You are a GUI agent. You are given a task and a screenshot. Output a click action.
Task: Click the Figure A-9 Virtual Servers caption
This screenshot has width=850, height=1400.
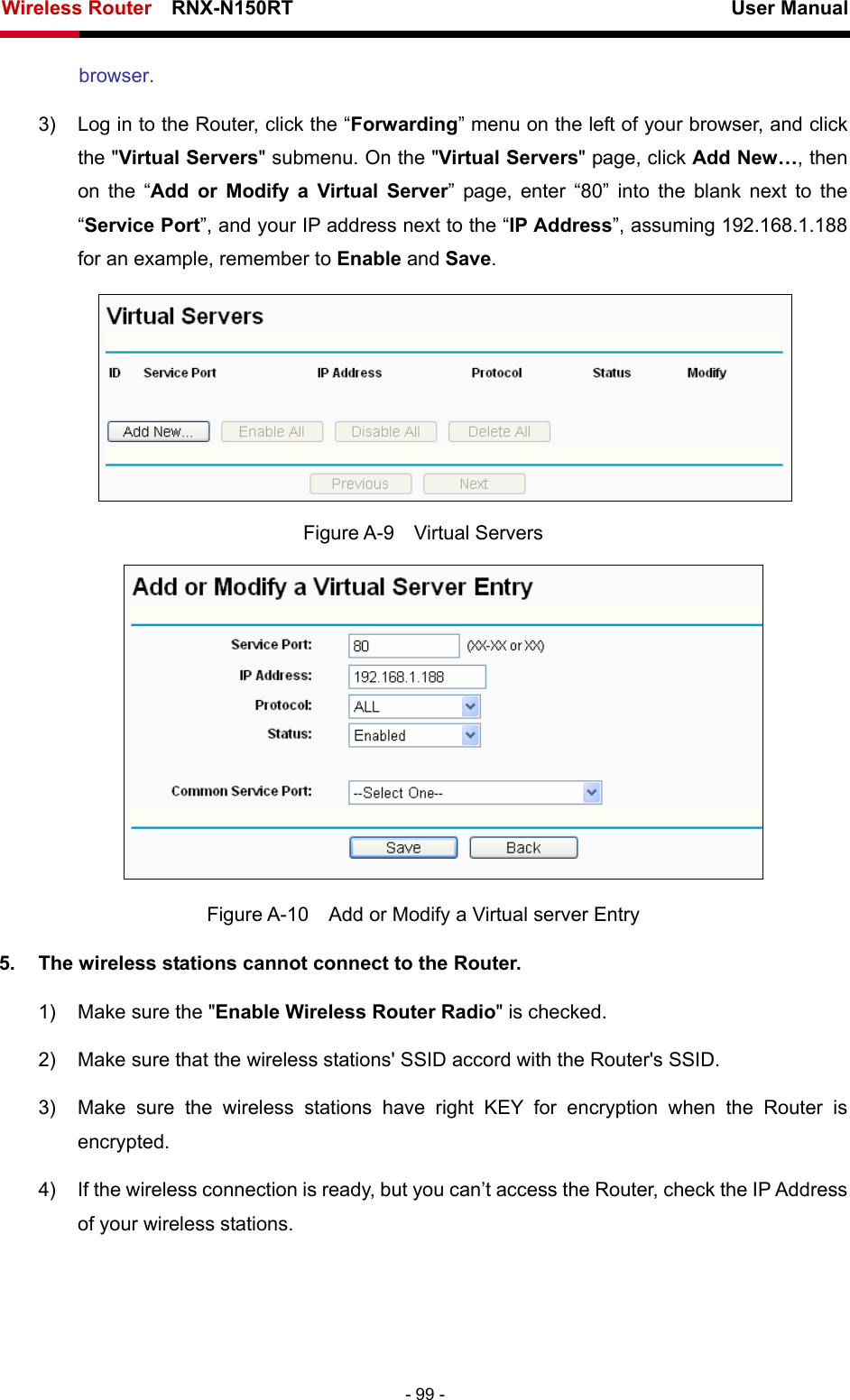point(423,533)
